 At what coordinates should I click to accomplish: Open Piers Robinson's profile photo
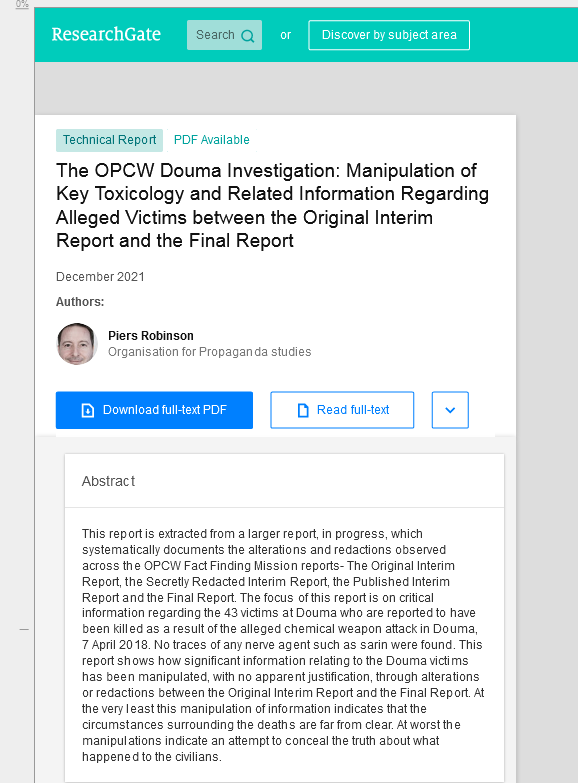coord(76,344)
